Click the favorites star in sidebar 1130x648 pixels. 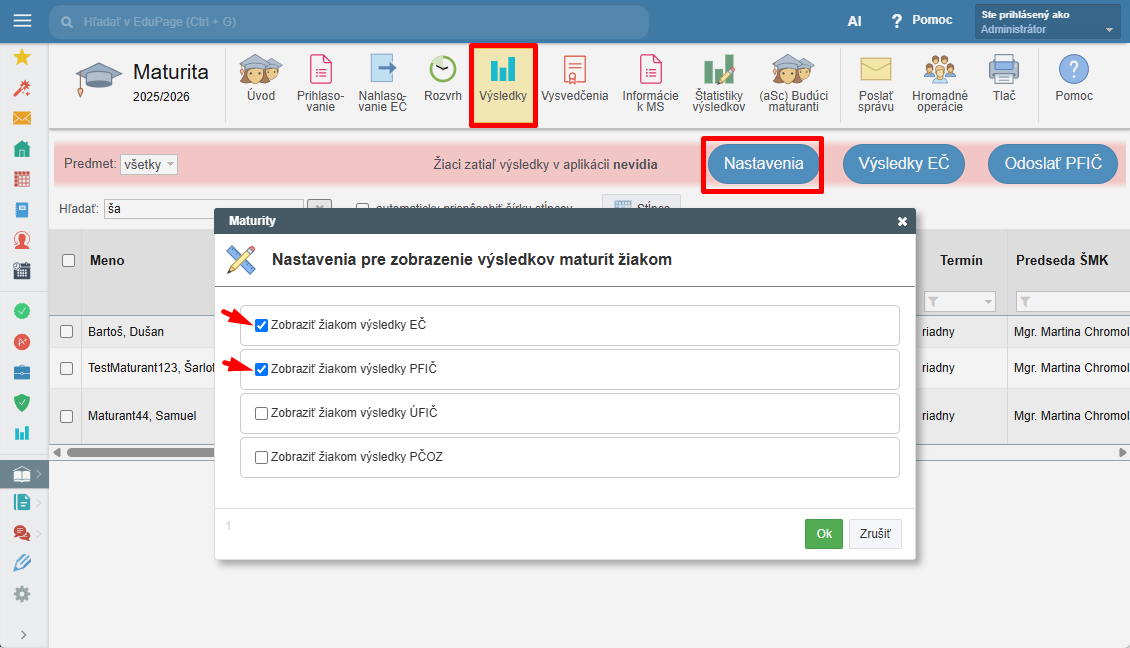pos(22,57)
